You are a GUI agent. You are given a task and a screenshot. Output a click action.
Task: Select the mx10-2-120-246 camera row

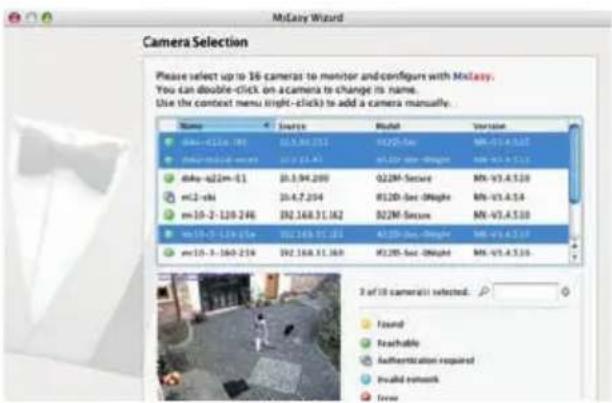[x=363, y=215]
